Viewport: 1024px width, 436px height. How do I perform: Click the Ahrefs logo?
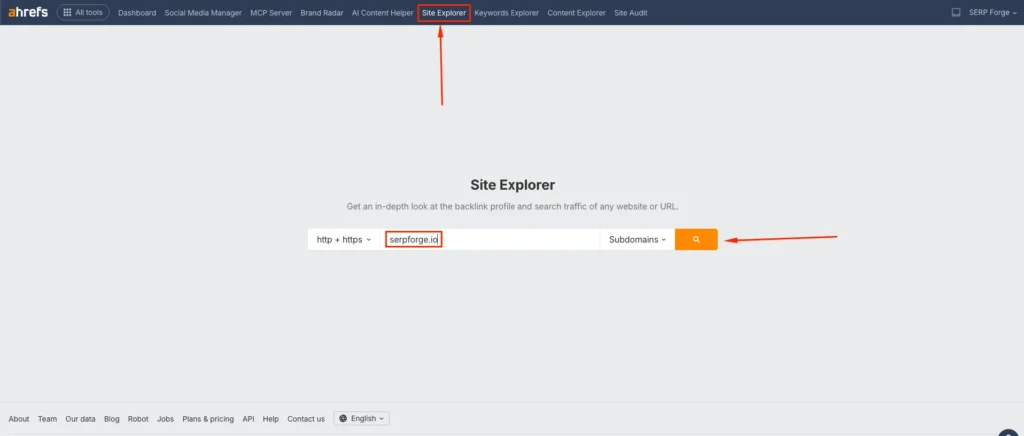click(28, 12)
